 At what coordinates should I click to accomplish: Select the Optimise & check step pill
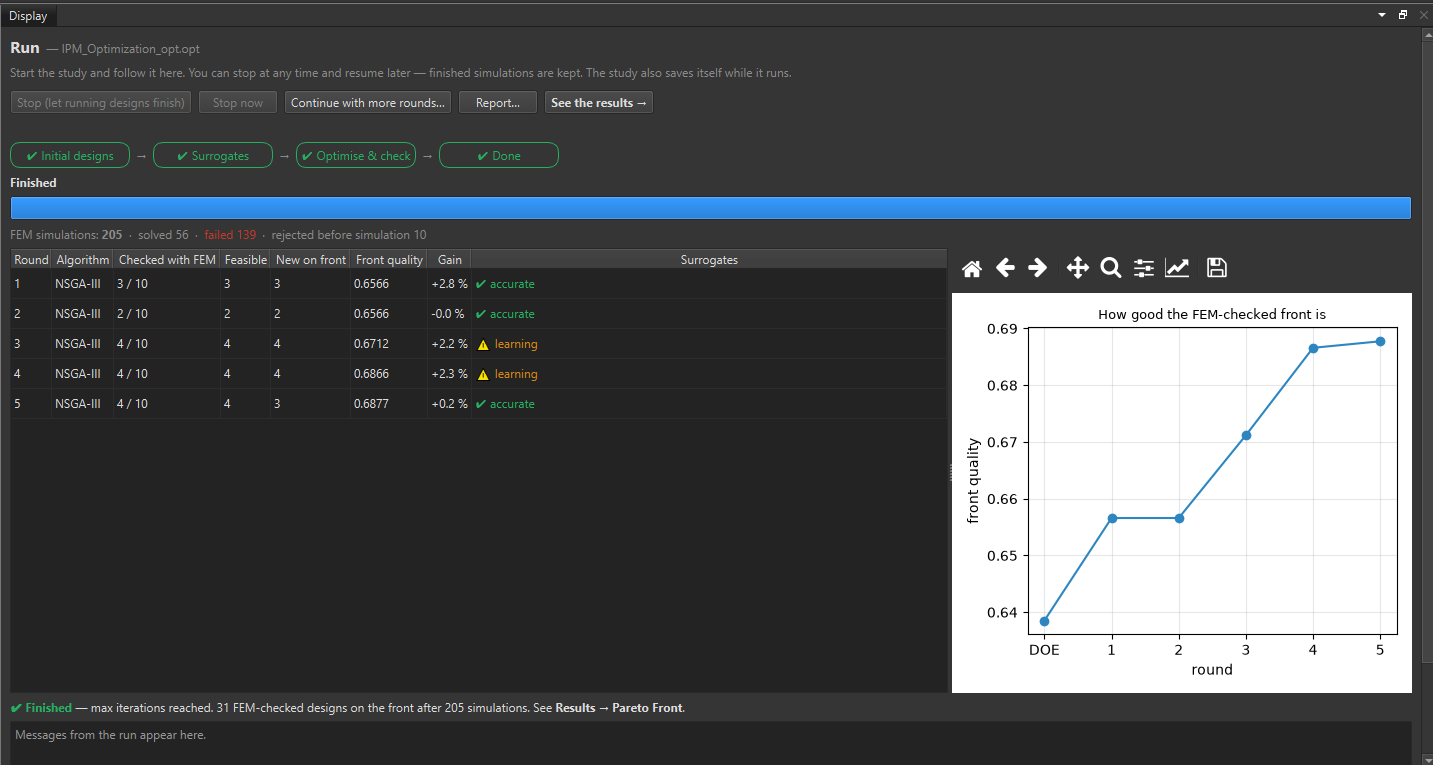[356, 156]
